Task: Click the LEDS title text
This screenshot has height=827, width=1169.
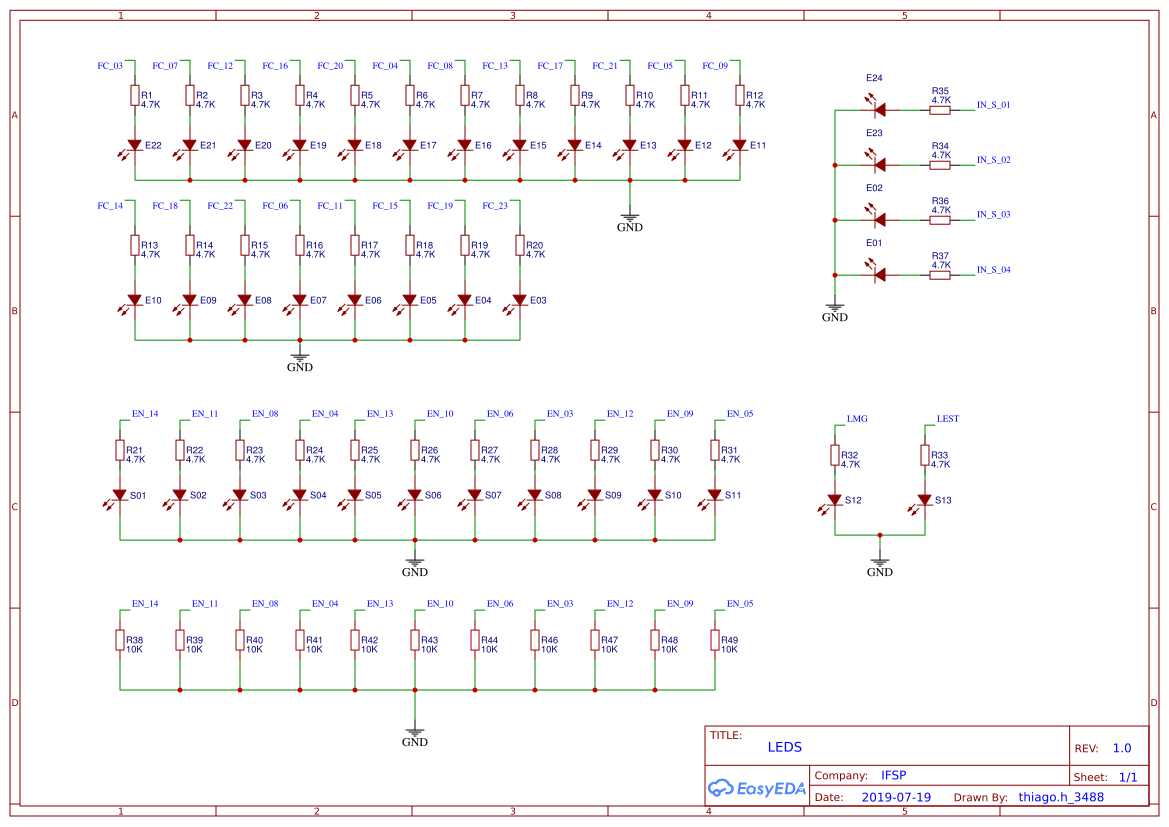Action: tap(785, 747)
